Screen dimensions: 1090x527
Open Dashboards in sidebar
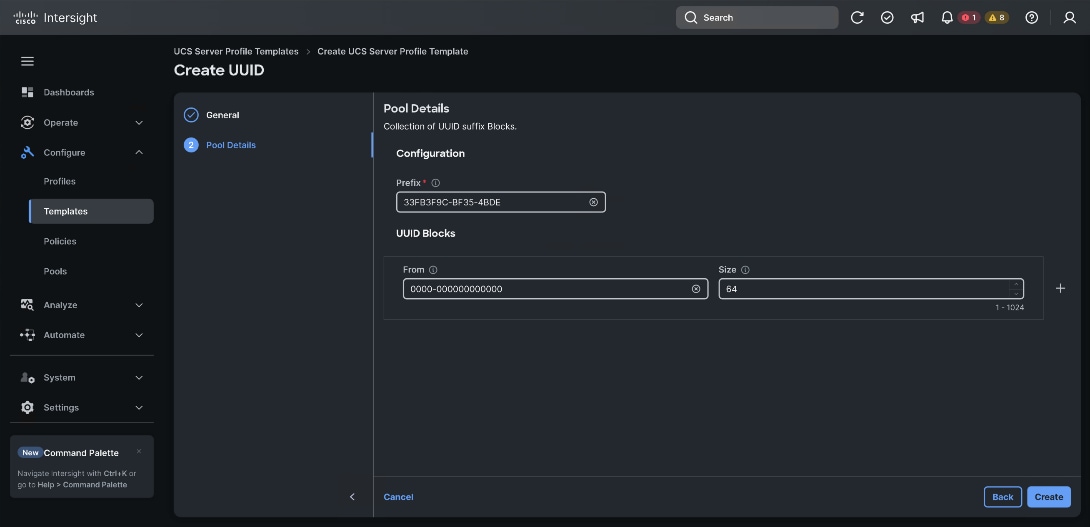coord(69,92)
